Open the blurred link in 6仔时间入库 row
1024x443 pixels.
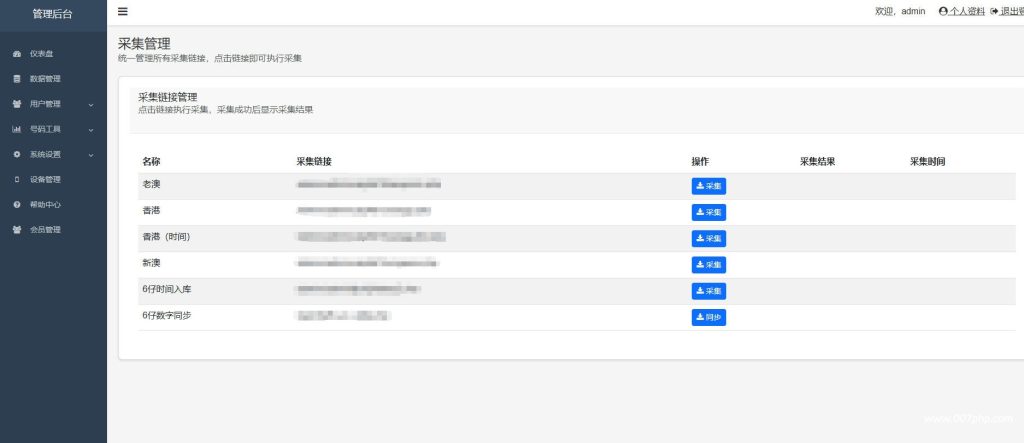pyautogui.click(x=357, y=289)
